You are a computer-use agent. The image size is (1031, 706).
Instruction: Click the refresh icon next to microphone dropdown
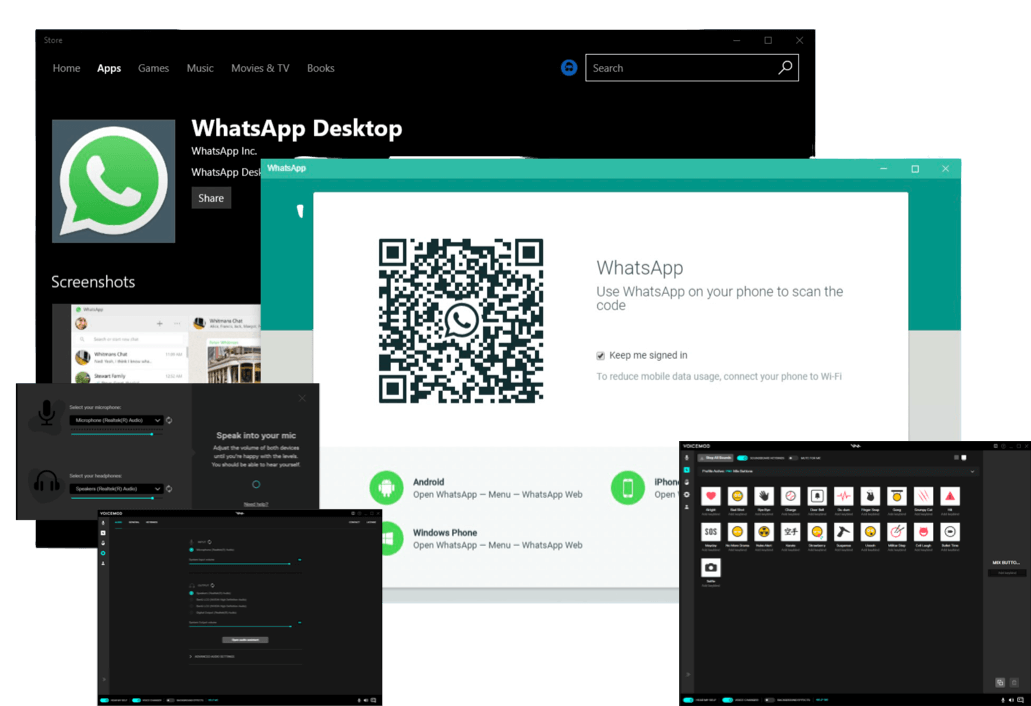[x=169, y=420]
